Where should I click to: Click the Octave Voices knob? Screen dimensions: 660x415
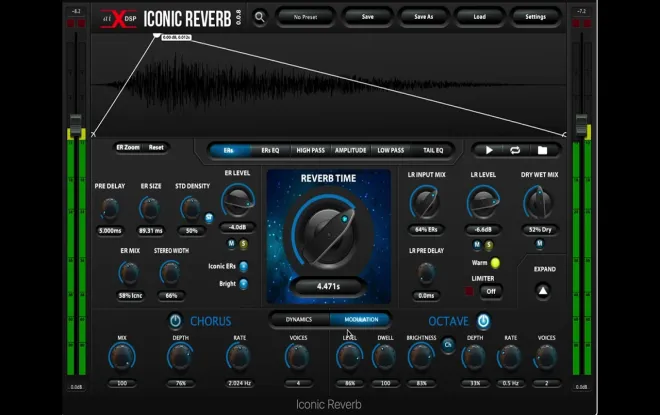click(x=546, y=357)
